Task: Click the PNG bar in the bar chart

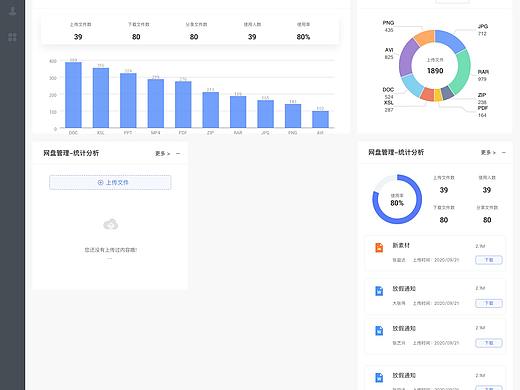Action: [x=293, y=116]
